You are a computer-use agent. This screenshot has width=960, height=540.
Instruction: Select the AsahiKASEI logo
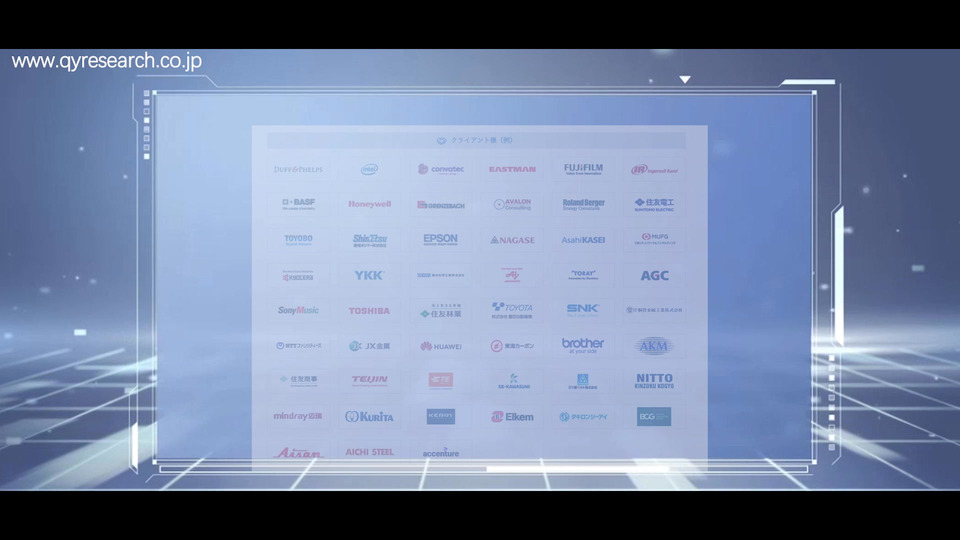pyautogui.click(x=583, y=240)
